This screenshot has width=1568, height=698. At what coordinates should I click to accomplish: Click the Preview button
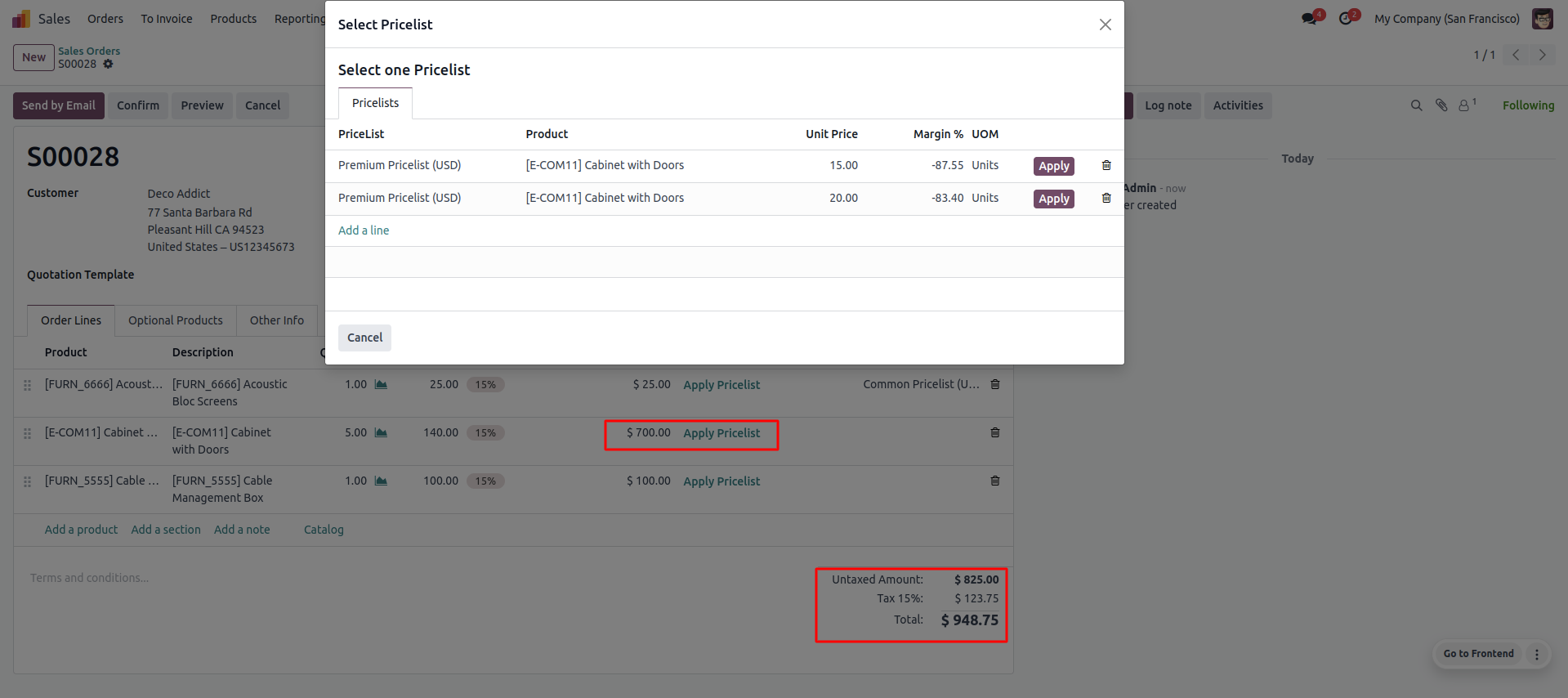tap(202, 105)
